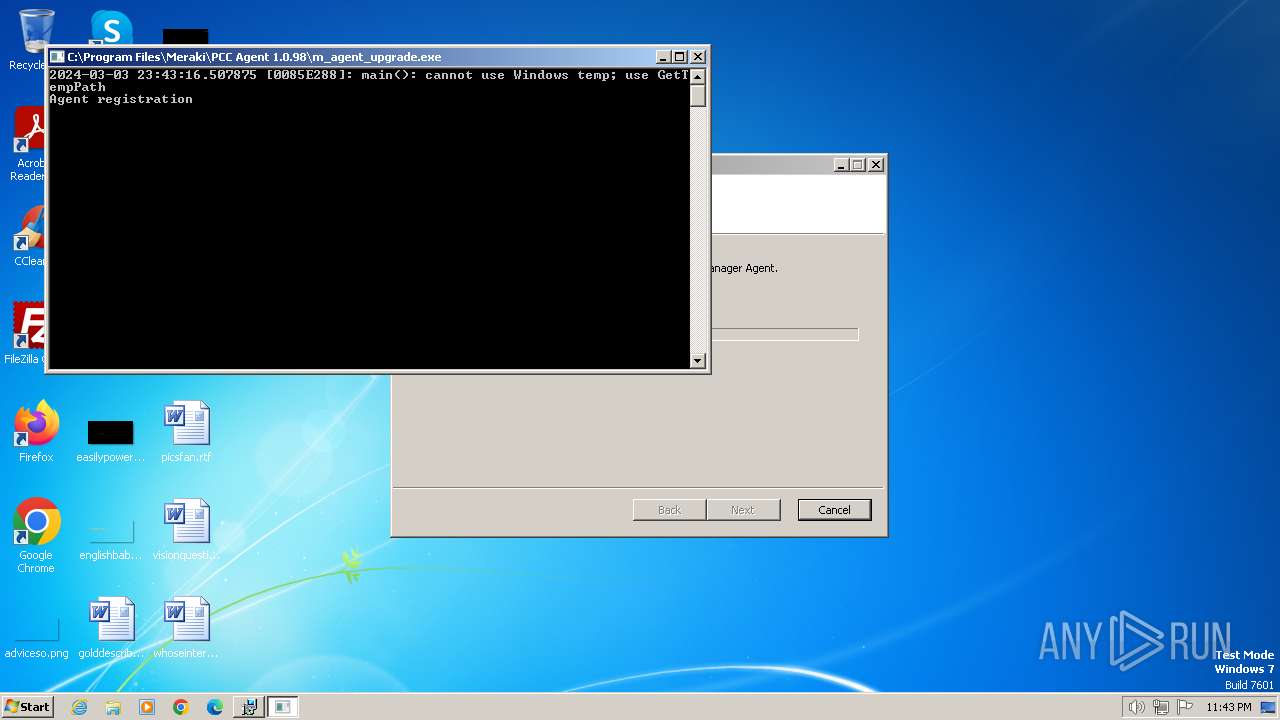1280x720 pixels.
Task: Close the installer dialog window
Action: click(x=876, y=165)
